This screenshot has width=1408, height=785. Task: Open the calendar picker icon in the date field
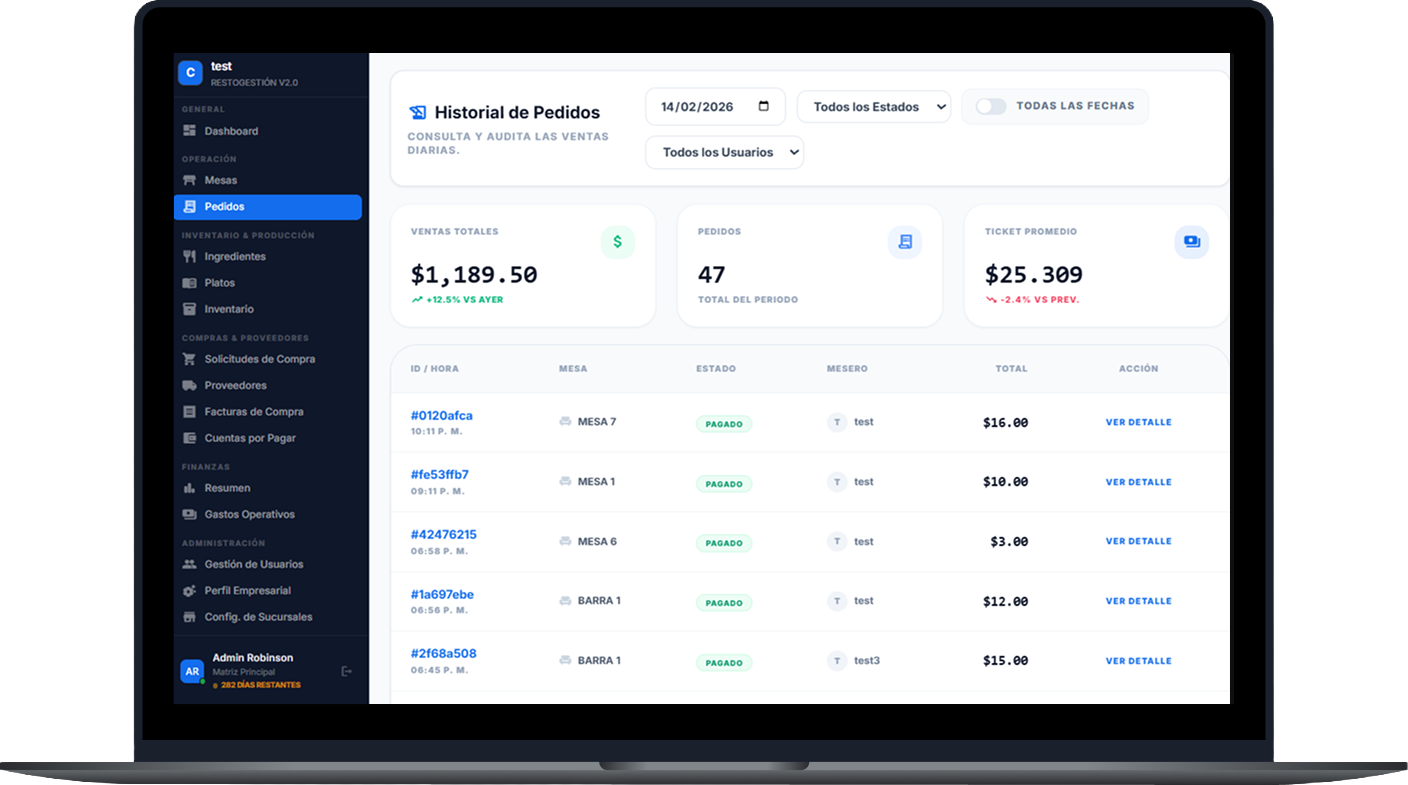click(x=761, y=106)
